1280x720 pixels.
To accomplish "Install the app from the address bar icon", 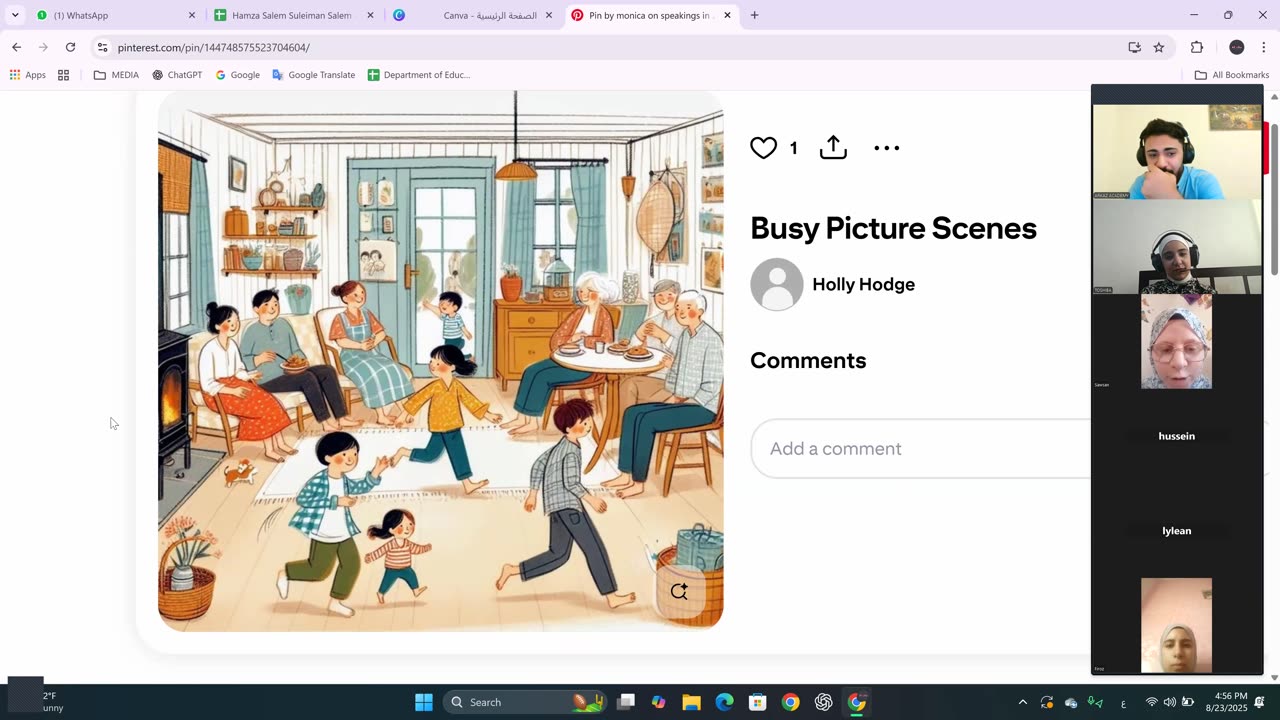I will (x=1134, y=47).
